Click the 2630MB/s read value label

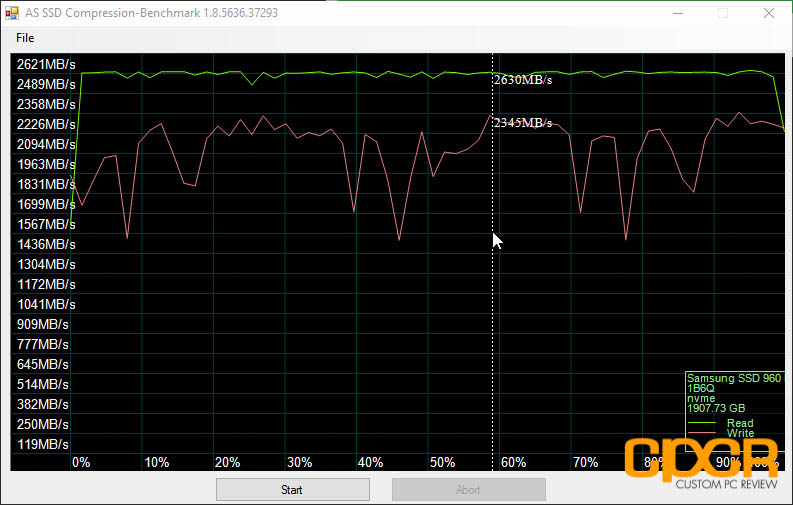point(523,80)
